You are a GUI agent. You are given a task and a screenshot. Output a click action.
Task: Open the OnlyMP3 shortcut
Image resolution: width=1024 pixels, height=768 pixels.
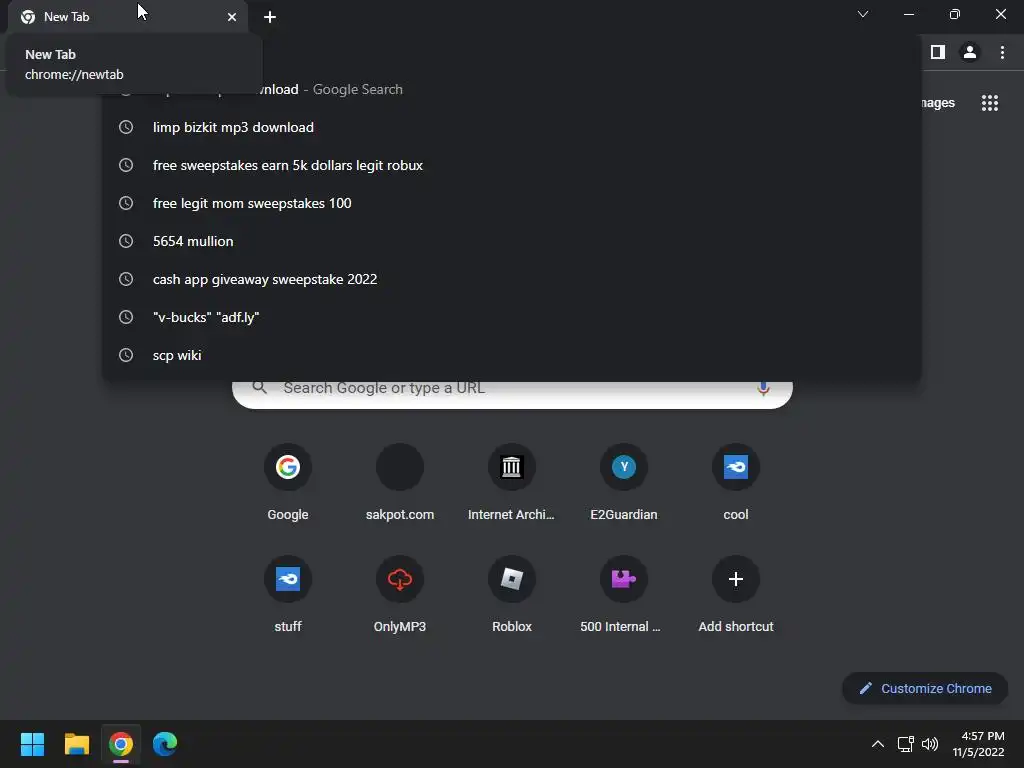pos(400,595)
